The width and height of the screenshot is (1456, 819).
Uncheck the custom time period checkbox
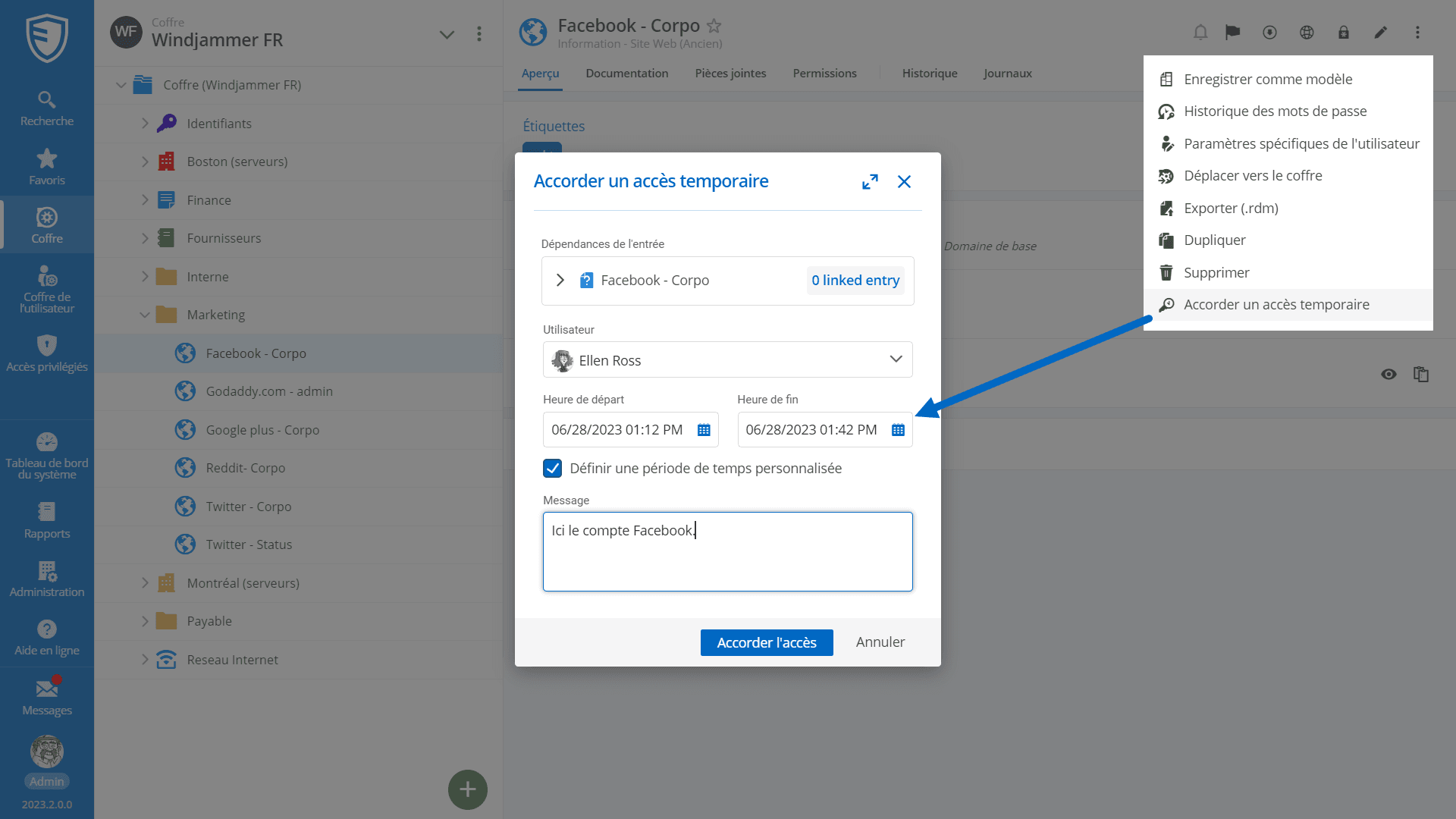[x=553, y=469]
